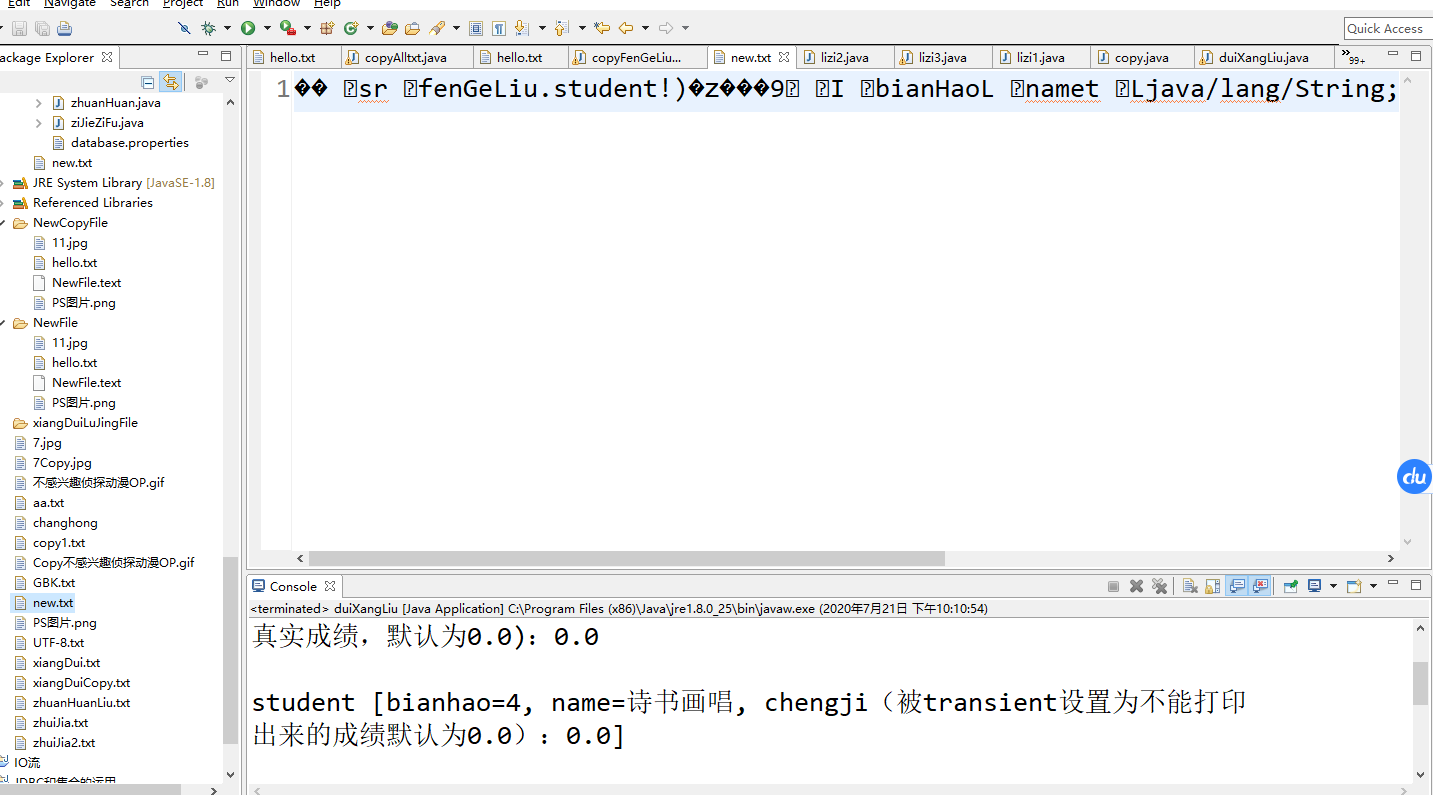Click the Previous Annotation icon
Image resolution: width=1433 pixels, height=795 pixels.
tap(562, 28)
